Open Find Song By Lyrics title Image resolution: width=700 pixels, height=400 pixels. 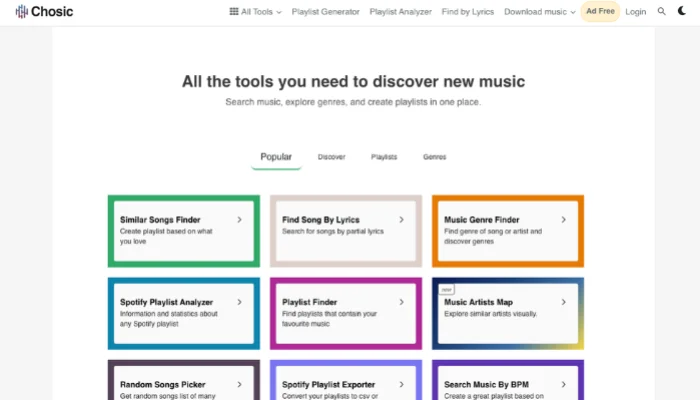click(x=321, y=220)
